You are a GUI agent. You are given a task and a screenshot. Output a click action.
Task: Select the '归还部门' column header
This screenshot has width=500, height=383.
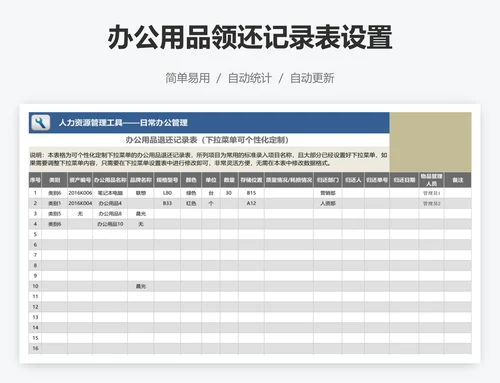[328, 180]
